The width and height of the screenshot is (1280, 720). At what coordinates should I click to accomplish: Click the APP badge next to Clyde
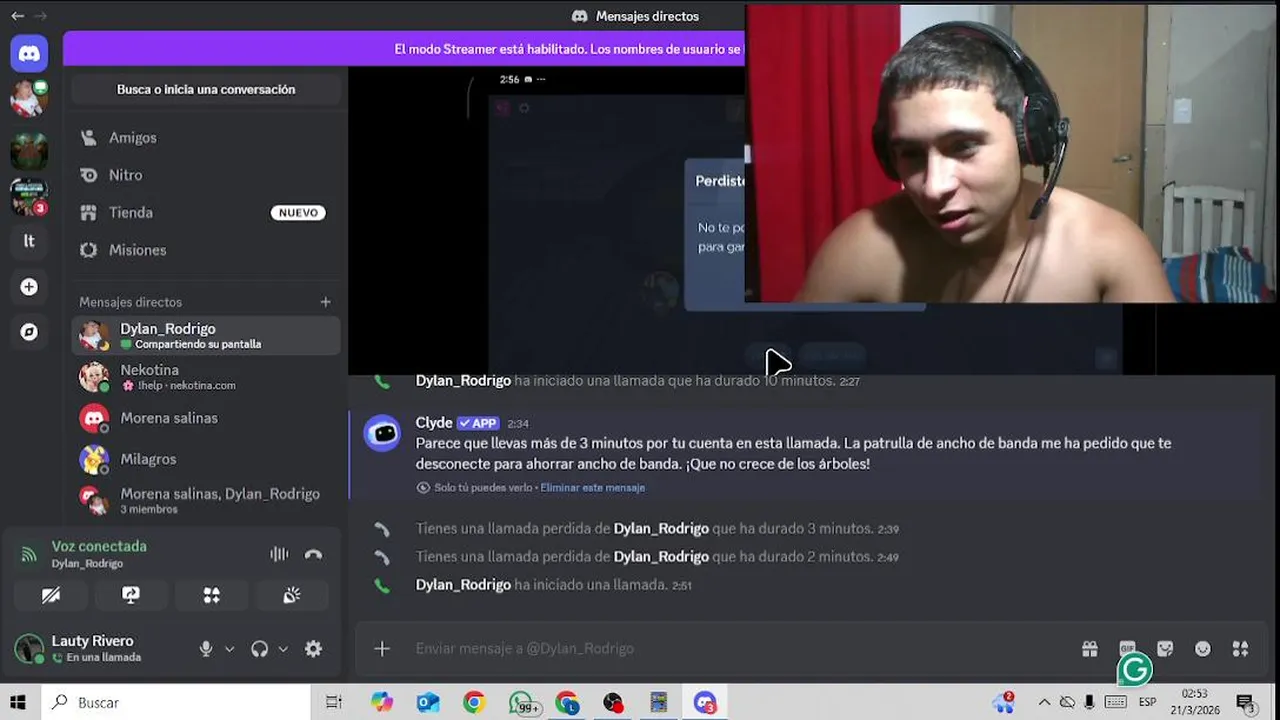(478, 423)
